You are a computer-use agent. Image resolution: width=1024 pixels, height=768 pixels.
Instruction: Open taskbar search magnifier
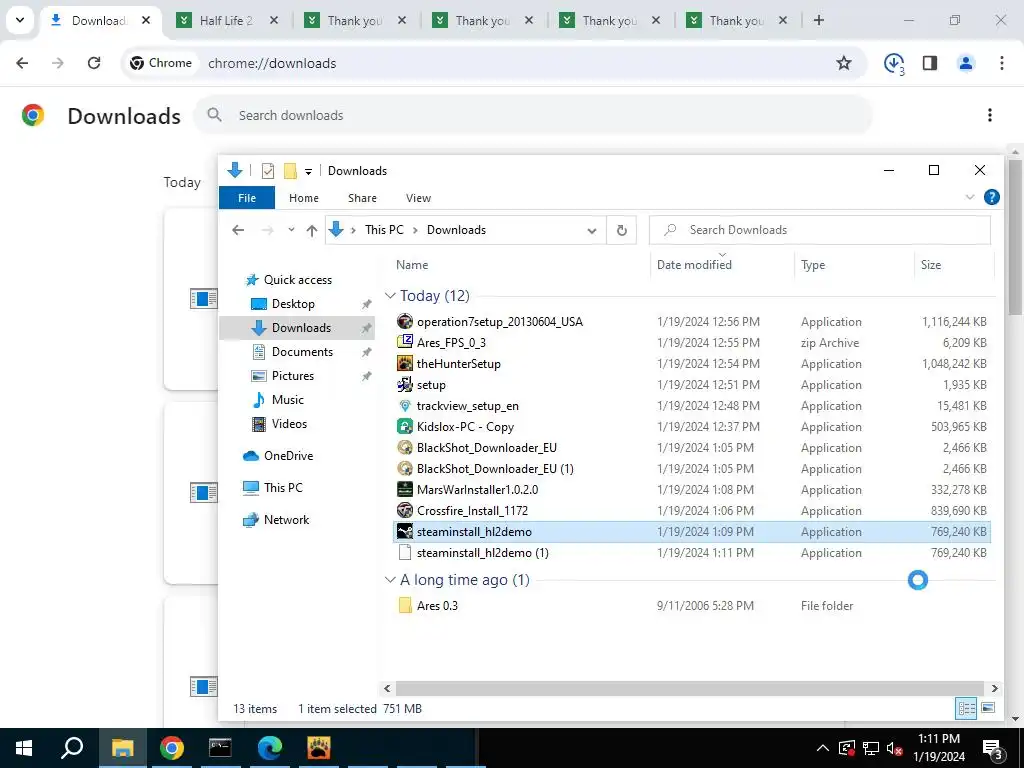coord(72,748)
